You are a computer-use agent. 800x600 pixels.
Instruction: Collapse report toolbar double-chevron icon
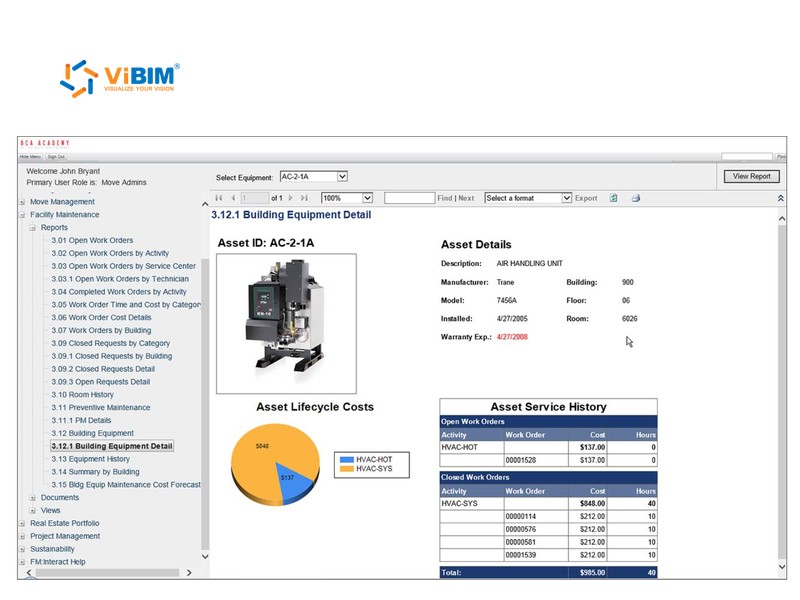pos(781,198)
